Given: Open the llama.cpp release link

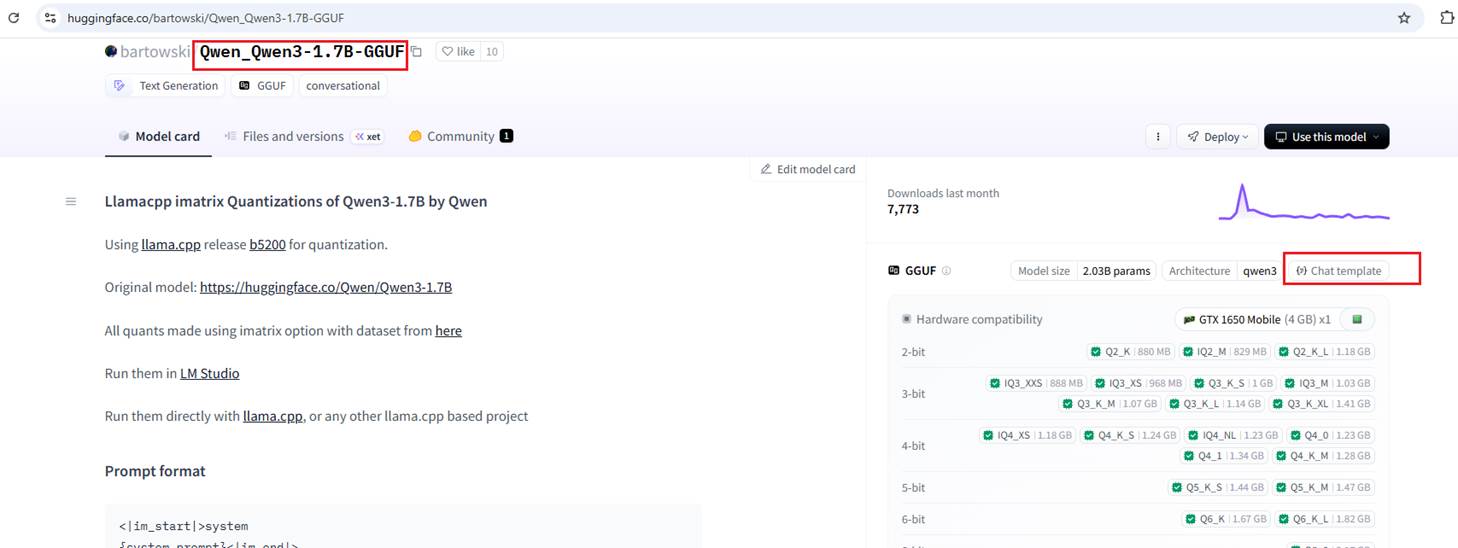Looking at the screenshot, I should pyautogui.click(x=171, y=244).
